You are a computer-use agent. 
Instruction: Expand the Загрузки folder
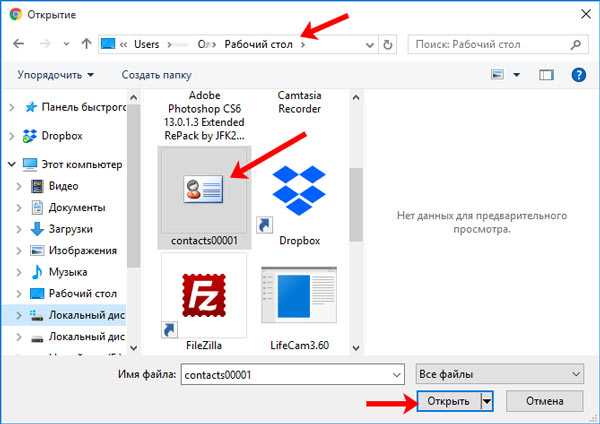pyautogui.click(x=19, y=229)
